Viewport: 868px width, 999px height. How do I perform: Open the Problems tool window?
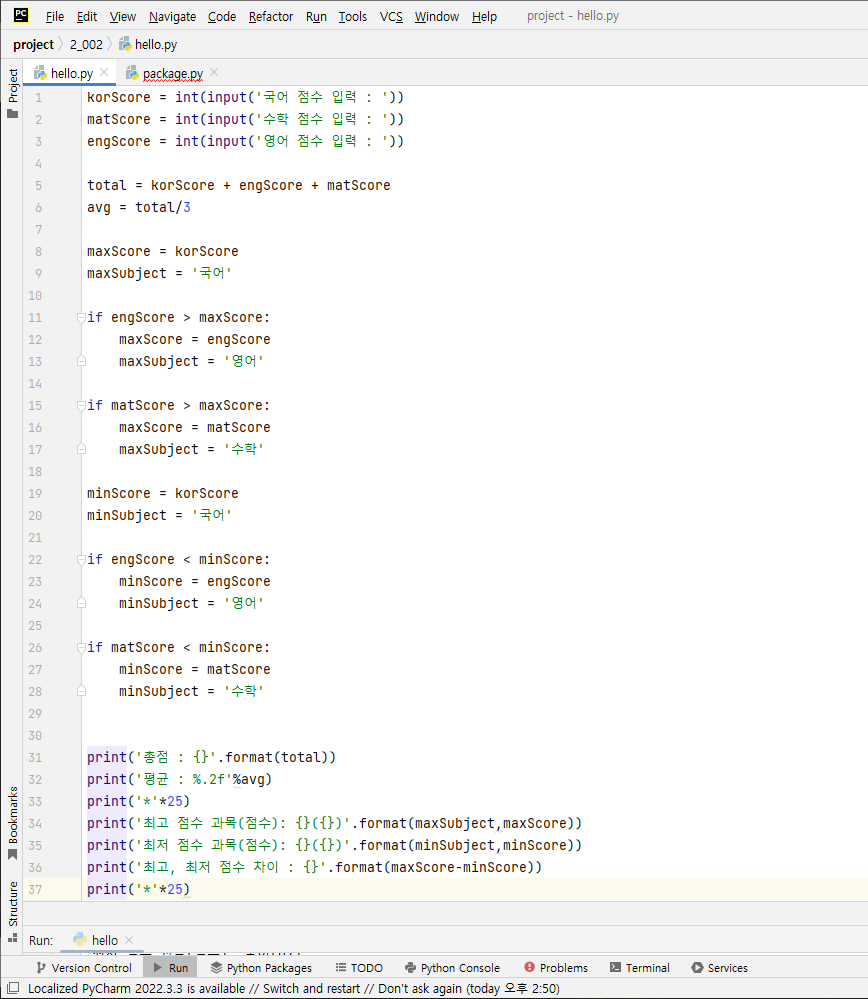[556, 968]
